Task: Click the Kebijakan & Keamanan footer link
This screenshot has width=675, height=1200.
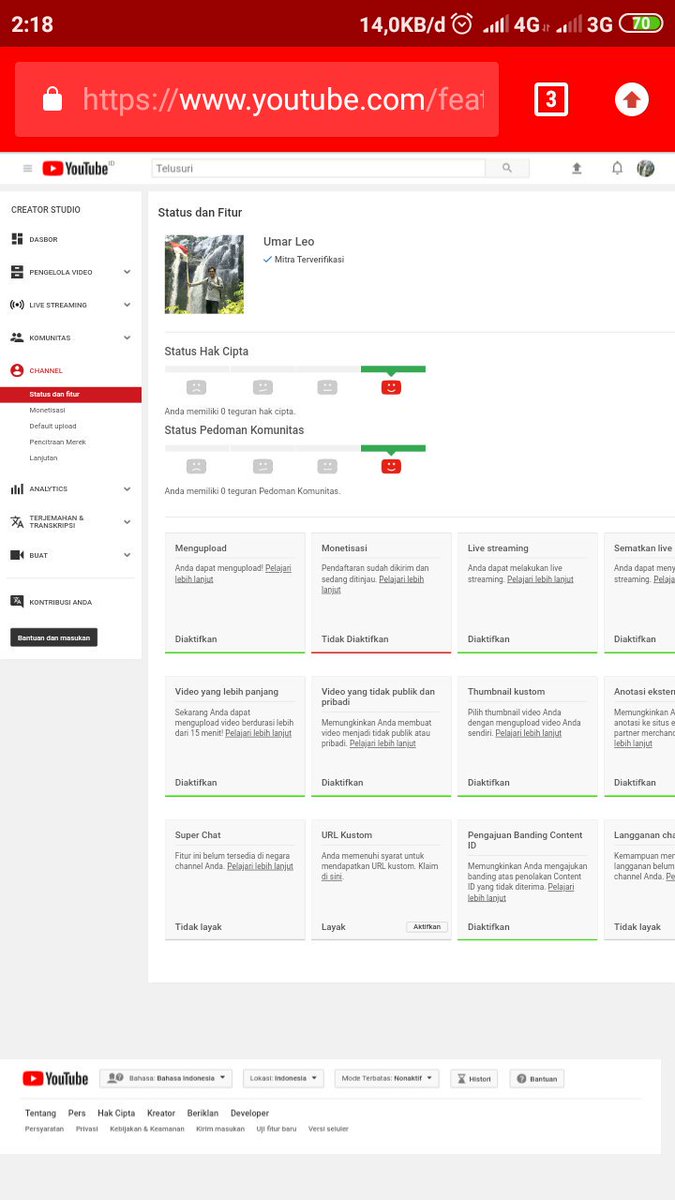Action: pos(147,1129)
